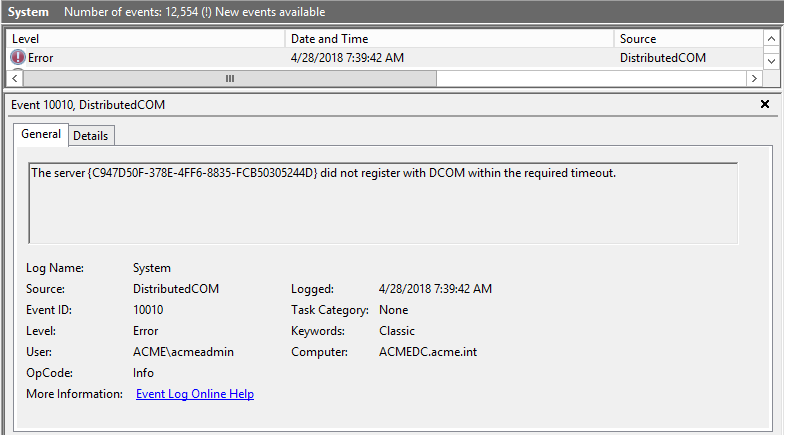Select the General tab
785x435 pixels.
(x=41, y=134)
